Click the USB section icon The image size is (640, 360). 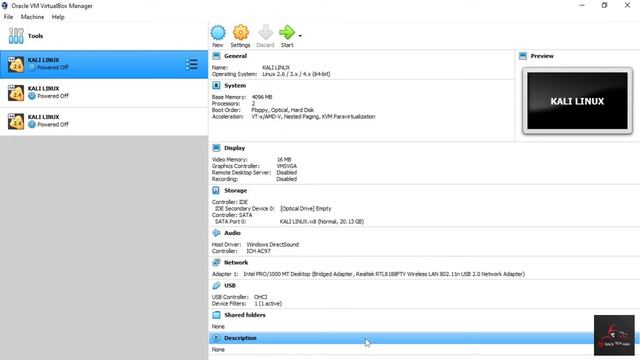216,285
